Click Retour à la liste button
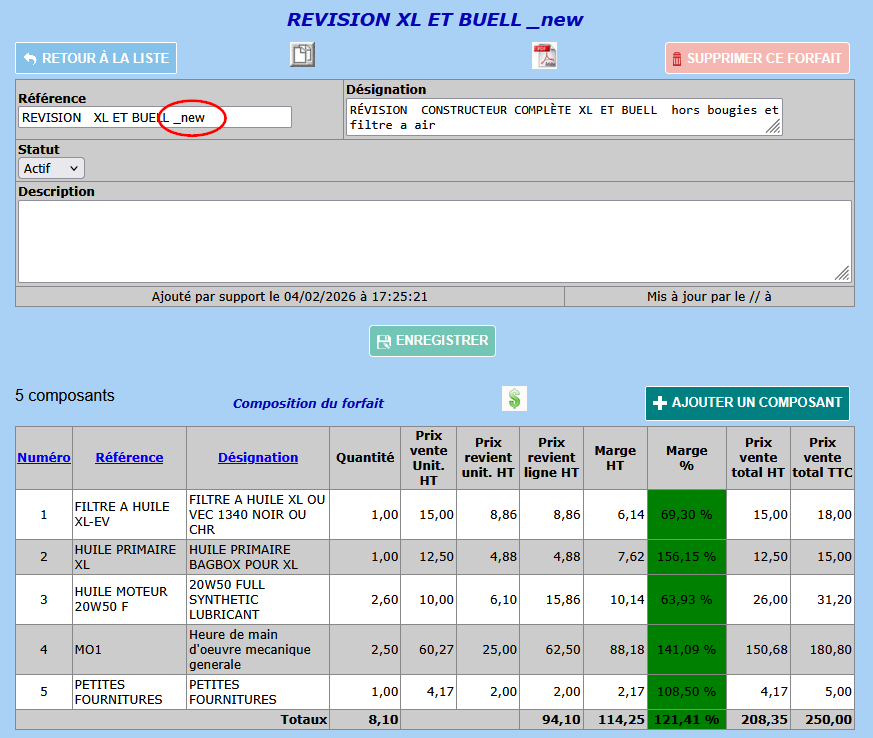The height and width of the screenshot is (738, 873). (96, 58)
